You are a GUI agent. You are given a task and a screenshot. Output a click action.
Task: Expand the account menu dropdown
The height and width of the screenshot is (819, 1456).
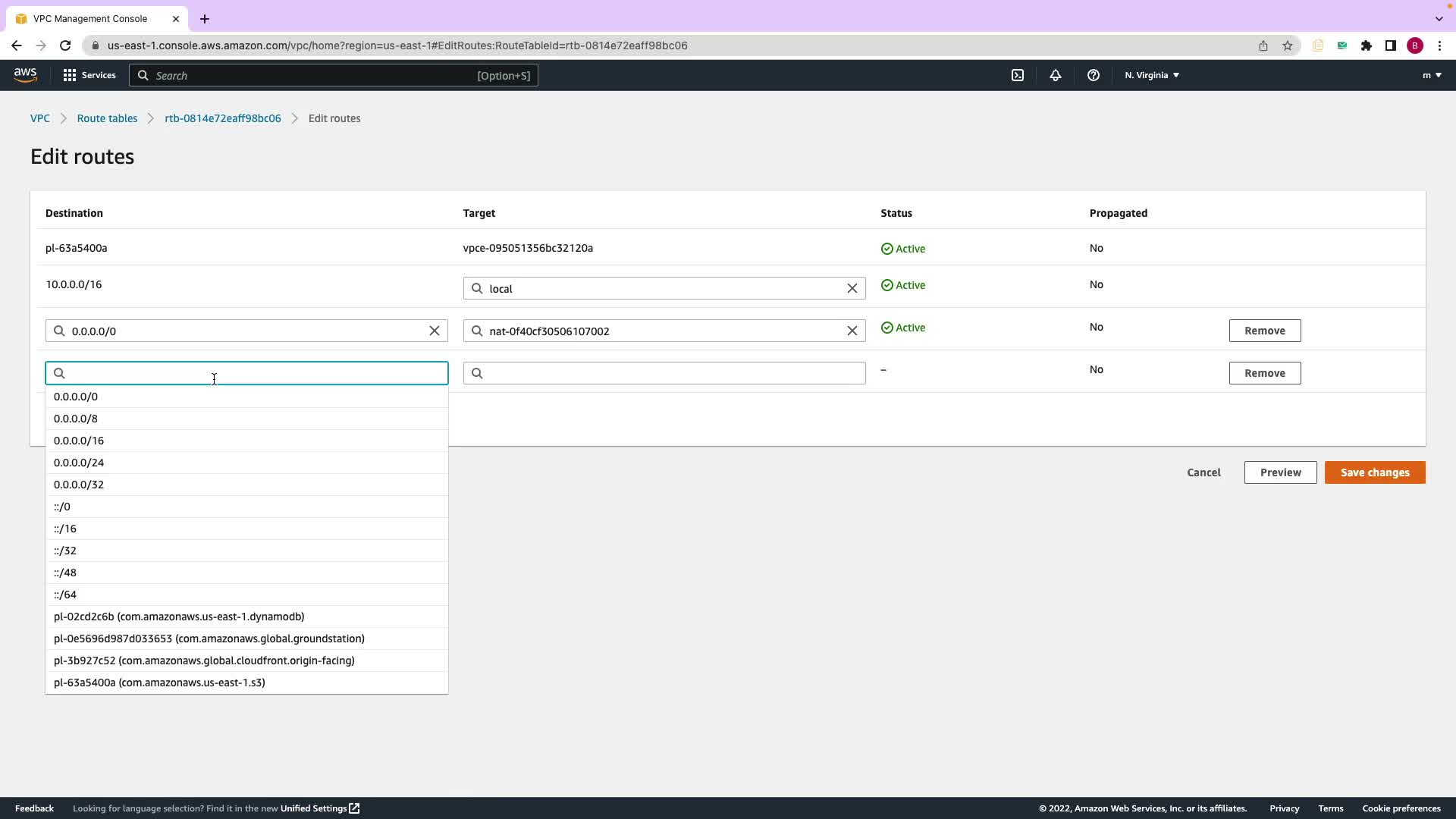click(1431, 75)
